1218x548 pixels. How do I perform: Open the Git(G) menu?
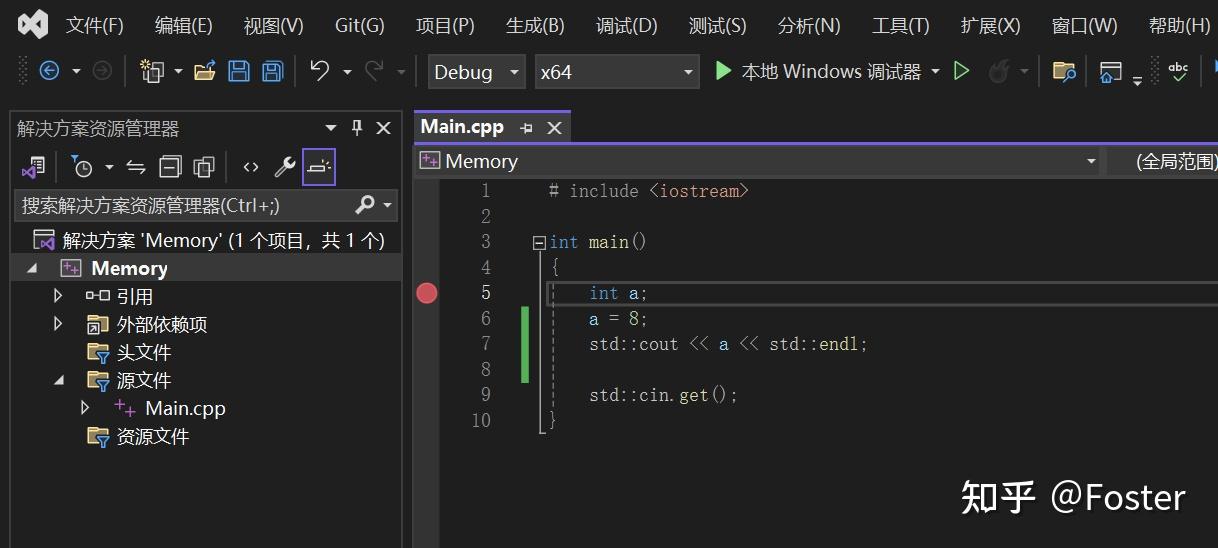pos(360,25)
